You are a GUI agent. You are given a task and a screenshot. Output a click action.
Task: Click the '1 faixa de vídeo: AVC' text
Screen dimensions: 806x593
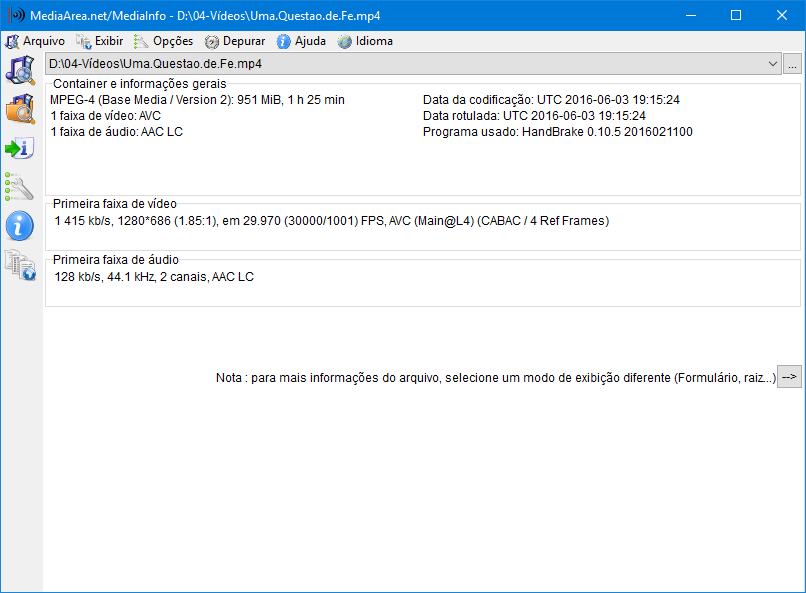tap(106, 116)
